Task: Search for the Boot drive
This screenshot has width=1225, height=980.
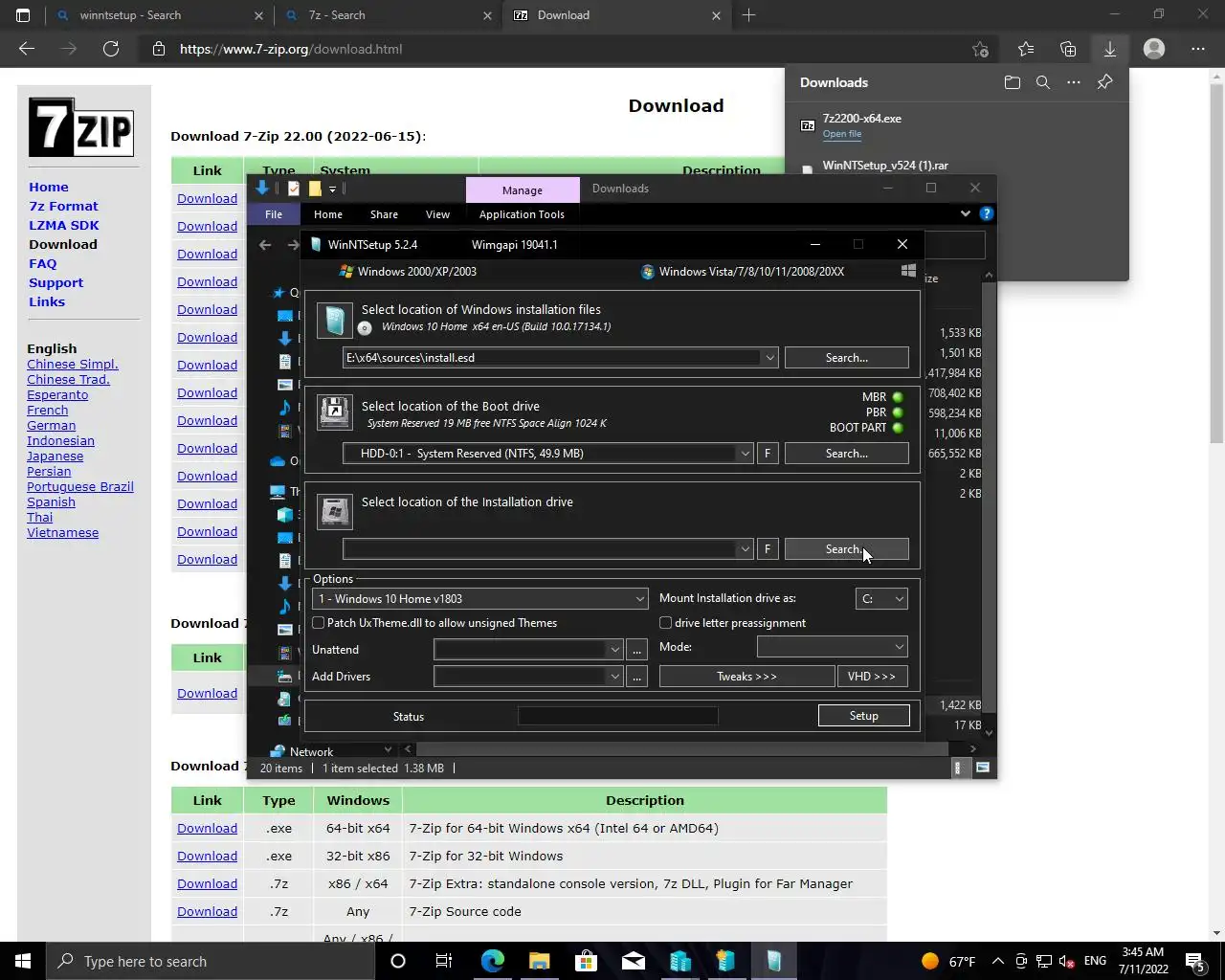Action: coord(846,454)
